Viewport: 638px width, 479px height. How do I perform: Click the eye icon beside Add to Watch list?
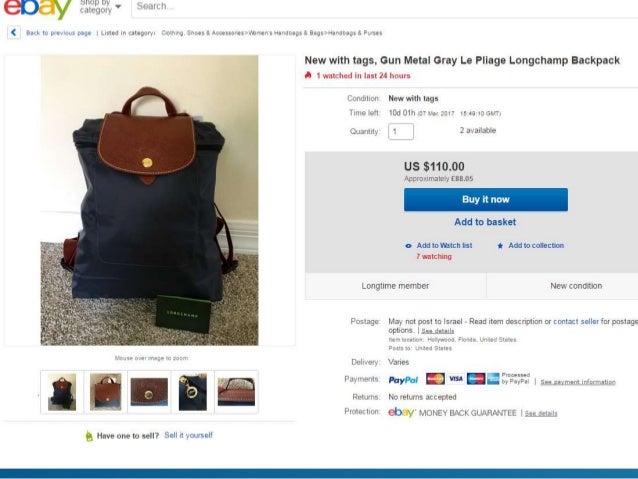click(409, 246)
